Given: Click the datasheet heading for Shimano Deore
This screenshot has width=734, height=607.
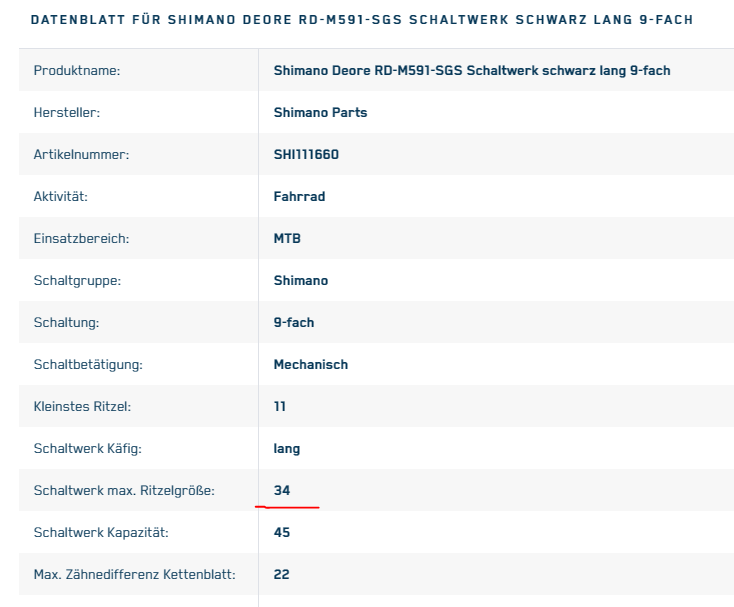Looking at the screenshot, I should (361, 20).
